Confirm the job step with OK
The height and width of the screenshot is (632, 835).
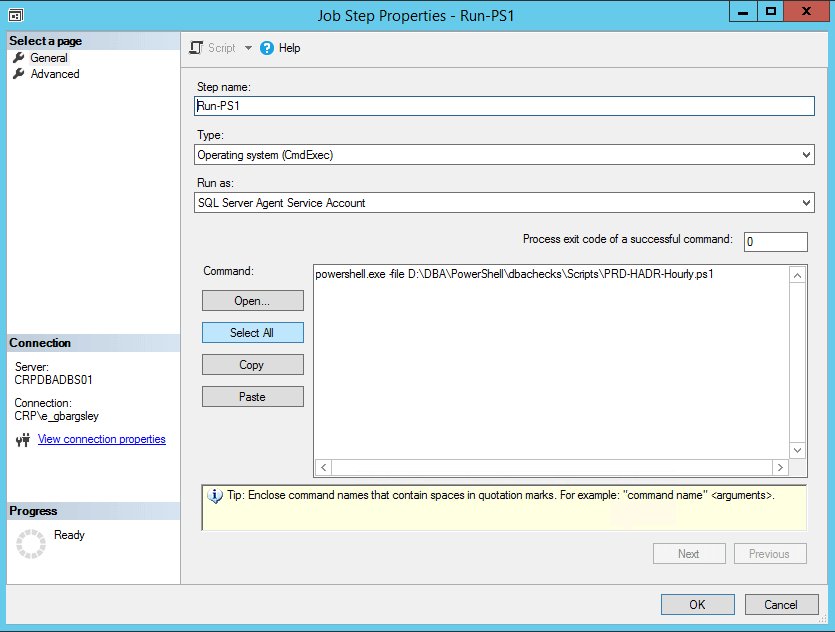[697, 604]
